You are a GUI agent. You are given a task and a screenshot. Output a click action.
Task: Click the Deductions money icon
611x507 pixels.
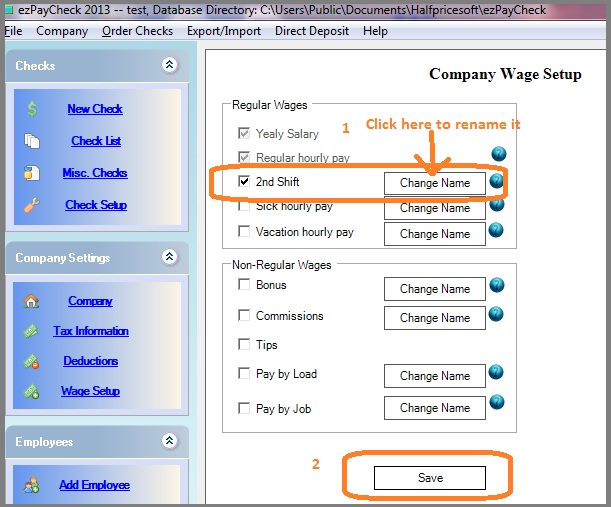(x=31, y=361)
